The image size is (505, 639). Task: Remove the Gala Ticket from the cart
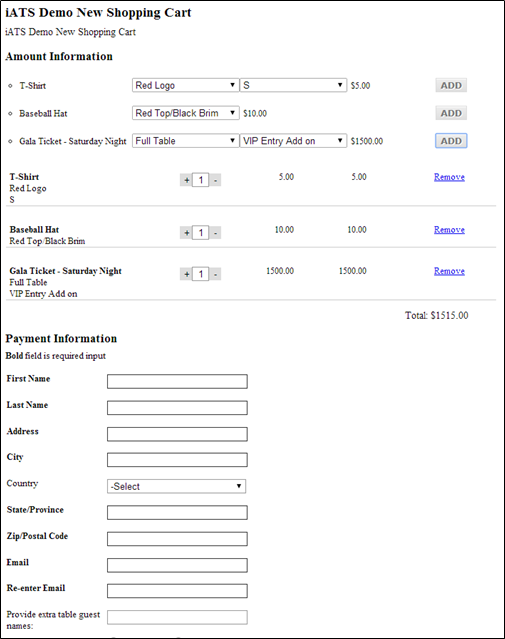[449, 271]
